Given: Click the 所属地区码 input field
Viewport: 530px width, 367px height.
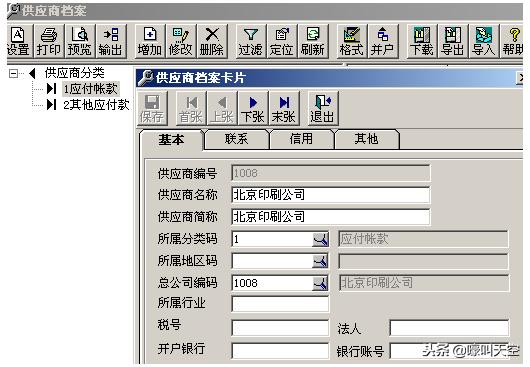Looking at the screenshot, I should tap(272, 261).
